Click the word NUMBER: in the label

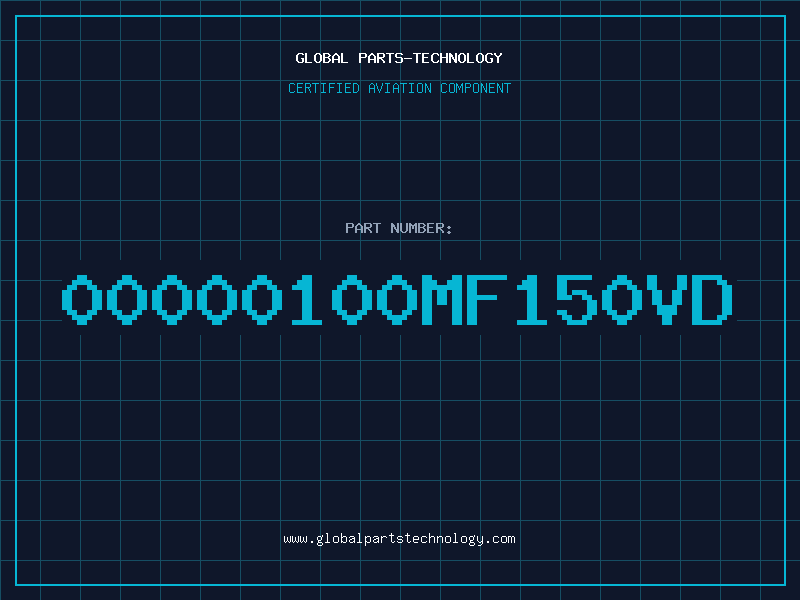tap(421, 228)
